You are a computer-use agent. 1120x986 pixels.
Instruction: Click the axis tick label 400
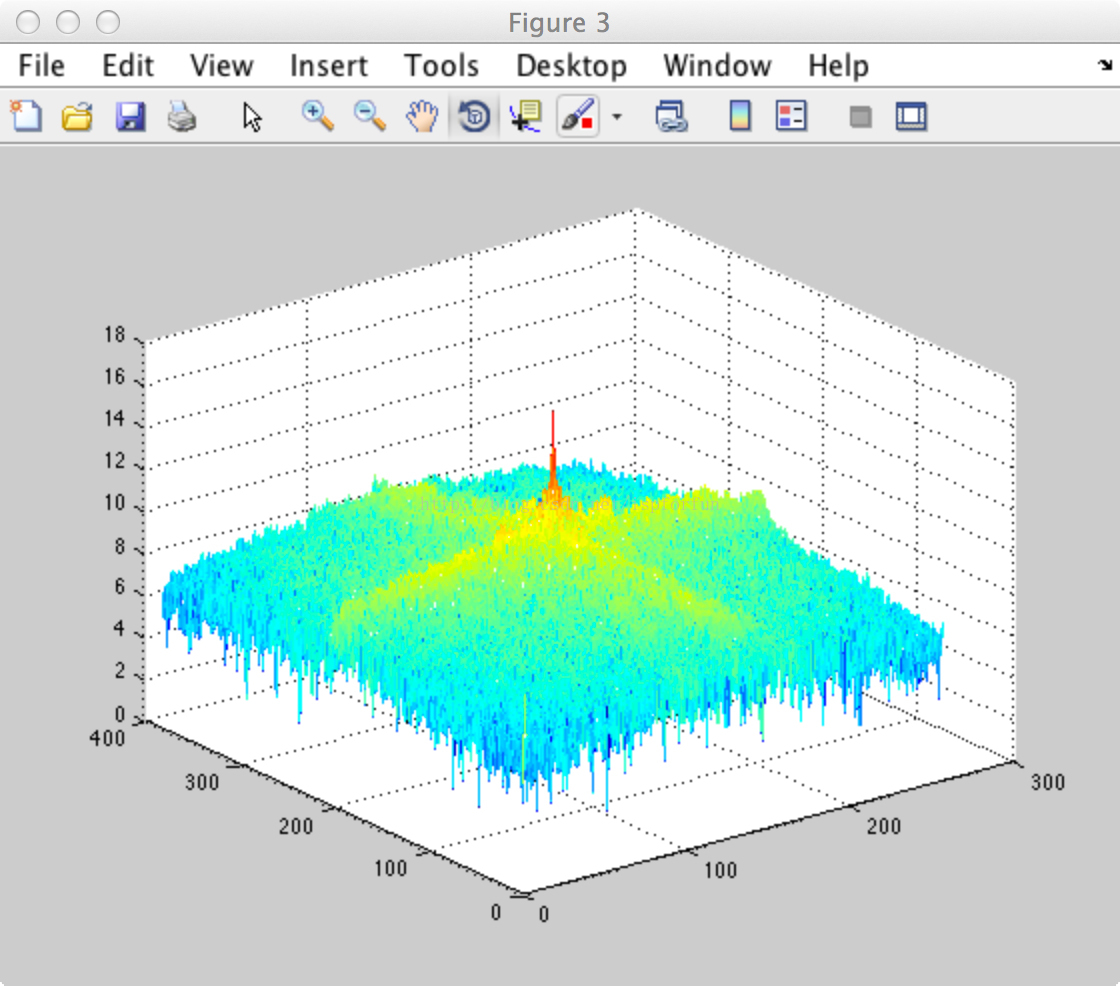(x=107, y=738)
